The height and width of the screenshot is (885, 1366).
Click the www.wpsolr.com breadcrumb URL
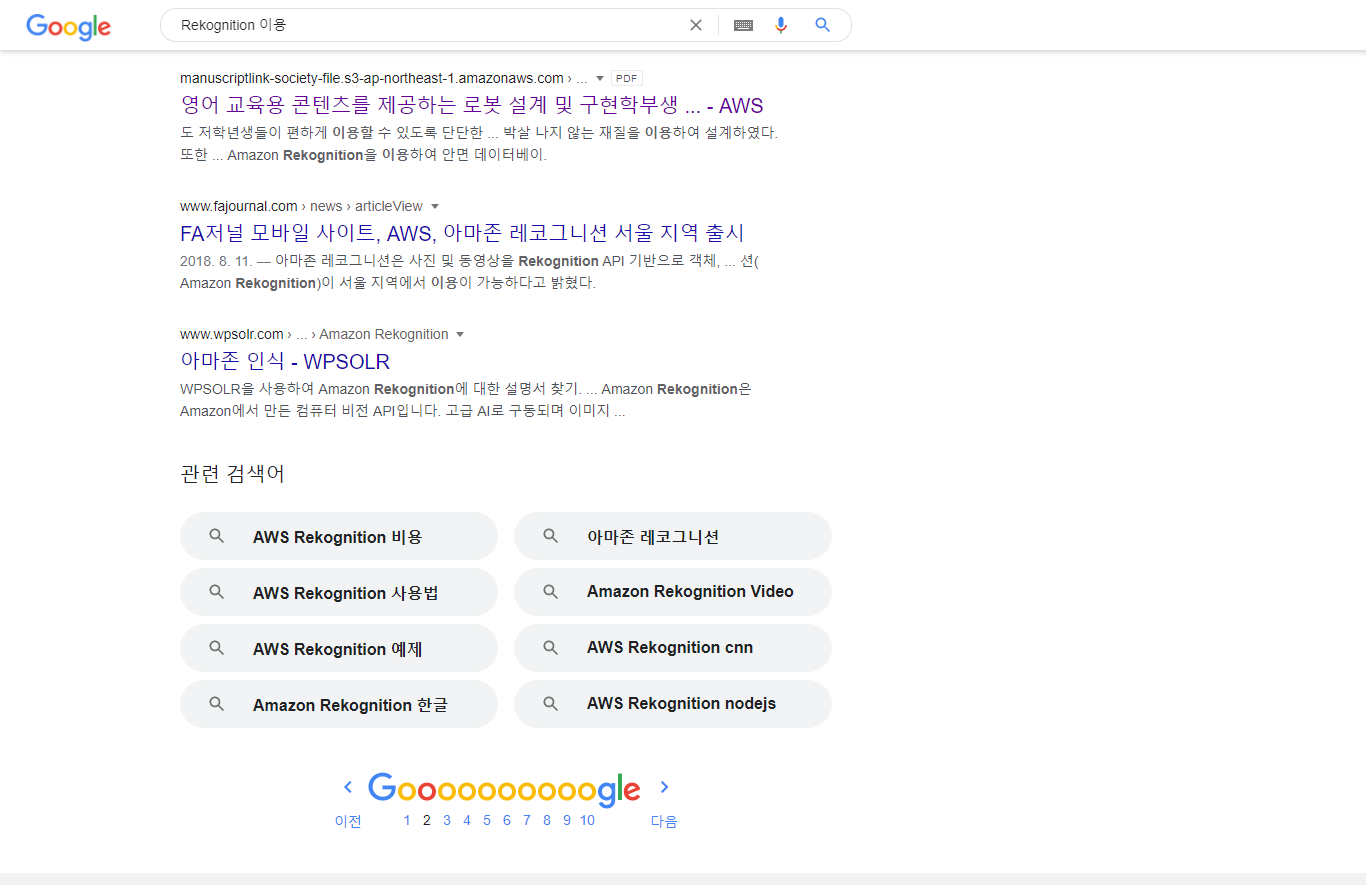coord(232,334)
